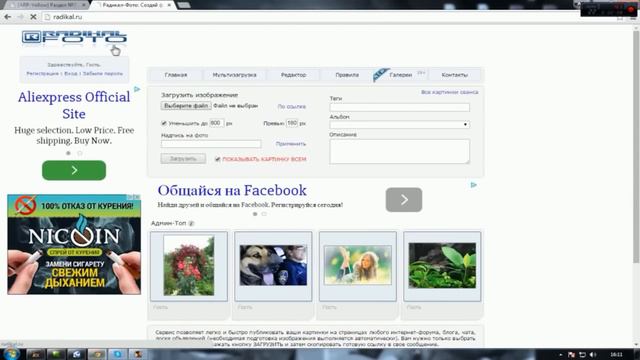The image size is (640, 360).
Task: Open the Галереи tab
Action: (400, 75)
